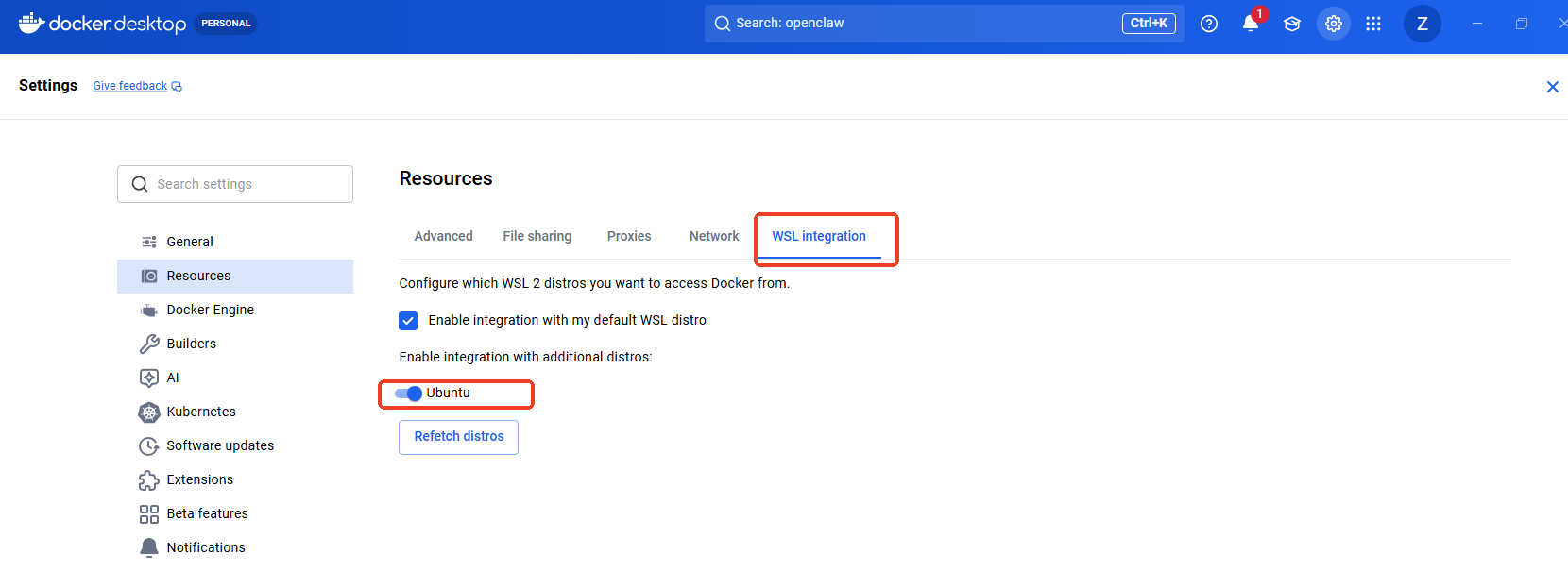Click the Refetch distros button
Viewport: 1568px width, 588px height.
click(458, 437)
